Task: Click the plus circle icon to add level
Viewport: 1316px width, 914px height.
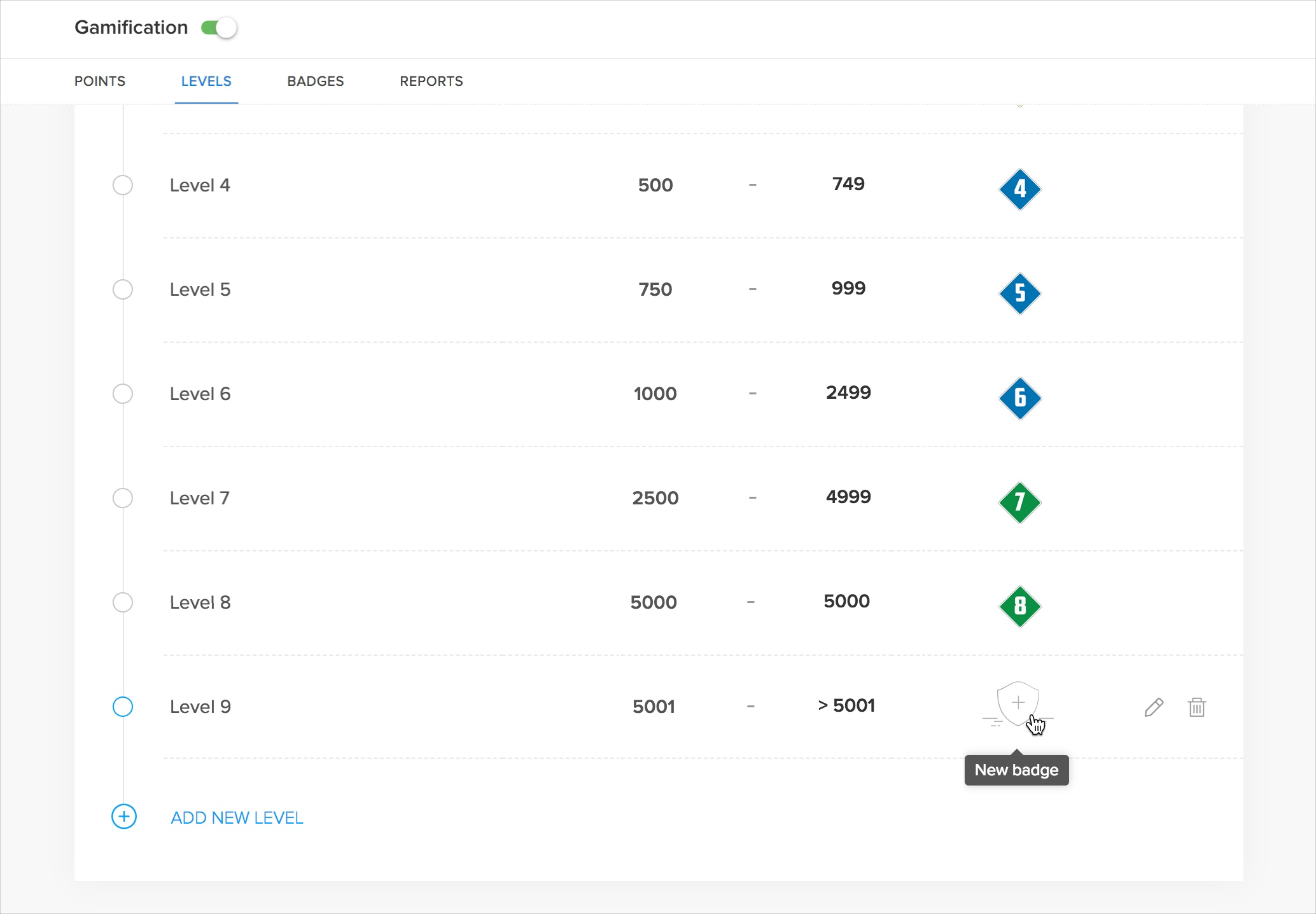Action: tap(124, 817)
